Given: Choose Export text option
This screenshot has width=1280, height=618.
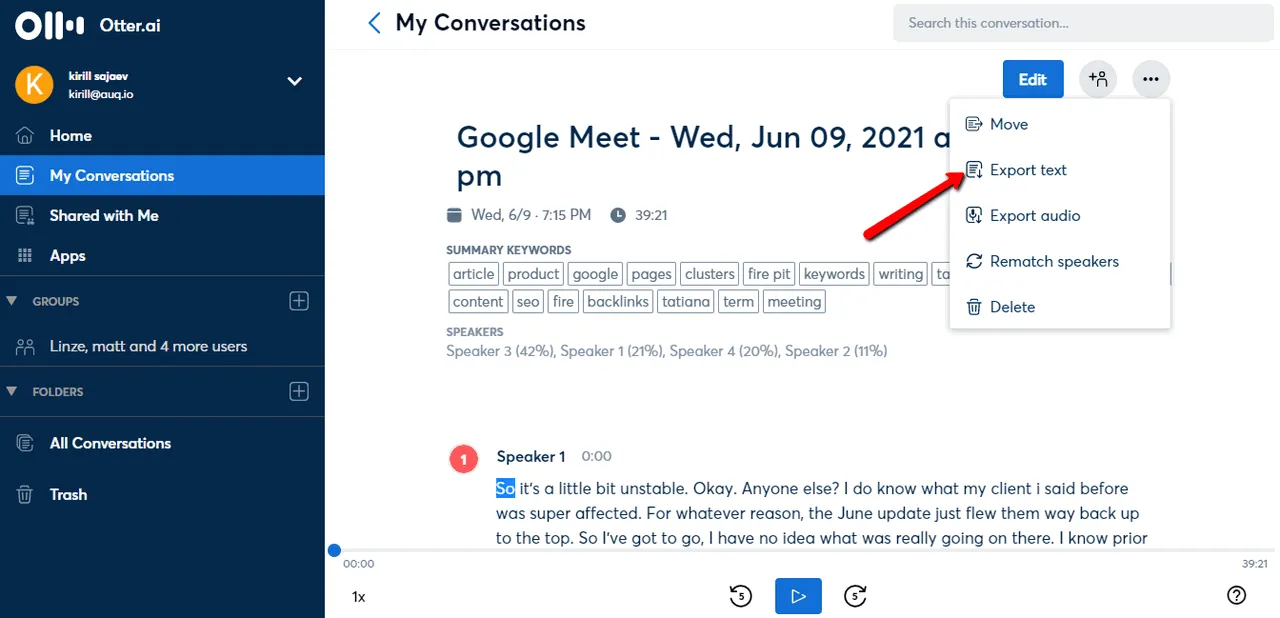Looking at the screenshot, I should (x=1060, y=170).
